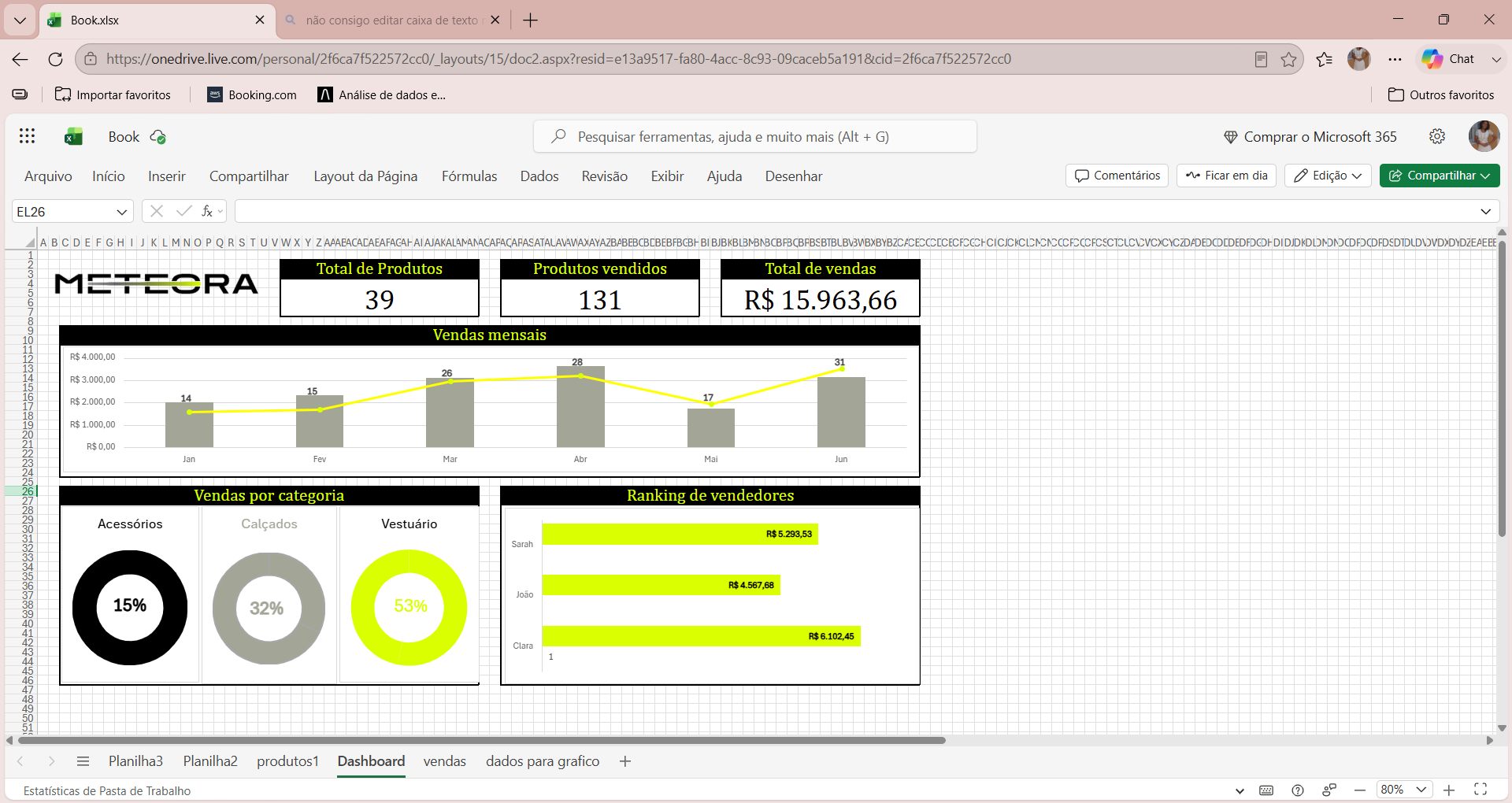Click the feedback icon in status bar
Viewport: 1512px width, 803px height.
[1329, 790]
